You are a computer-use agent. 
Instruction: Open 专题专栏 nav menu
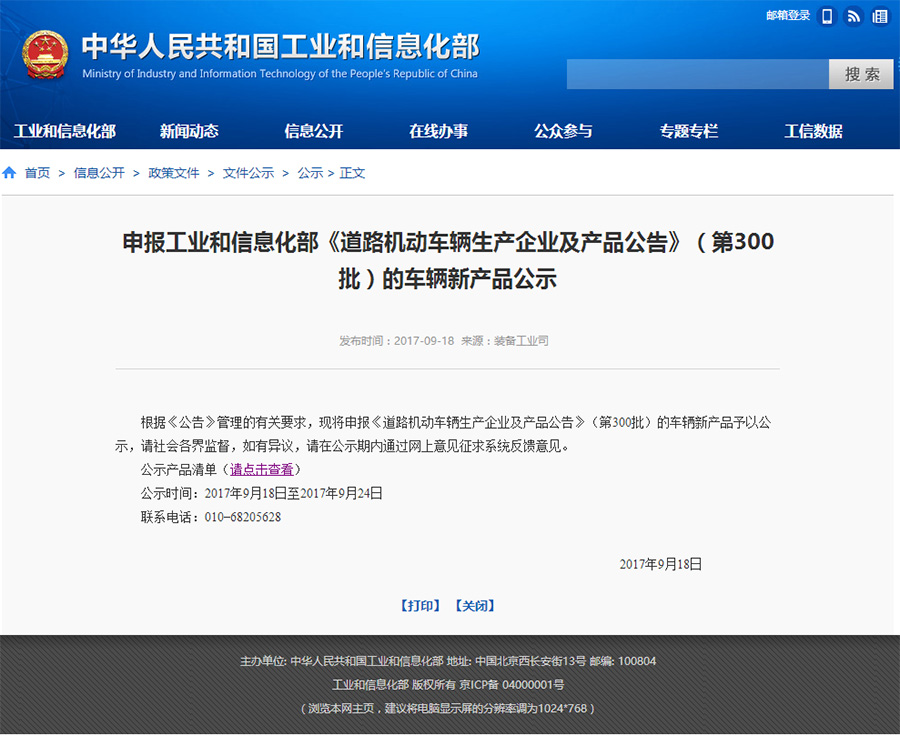point(688,131)
